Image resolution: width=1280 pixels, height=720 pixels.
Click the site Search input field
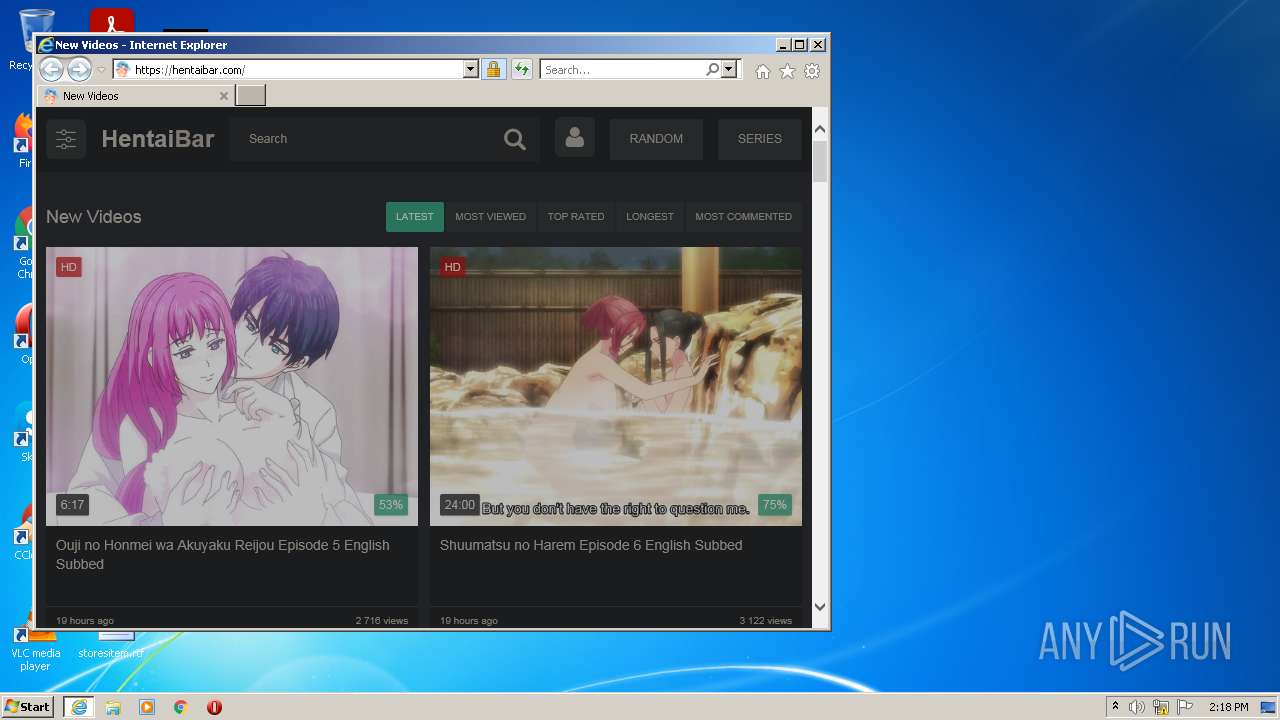click(365, 139)
